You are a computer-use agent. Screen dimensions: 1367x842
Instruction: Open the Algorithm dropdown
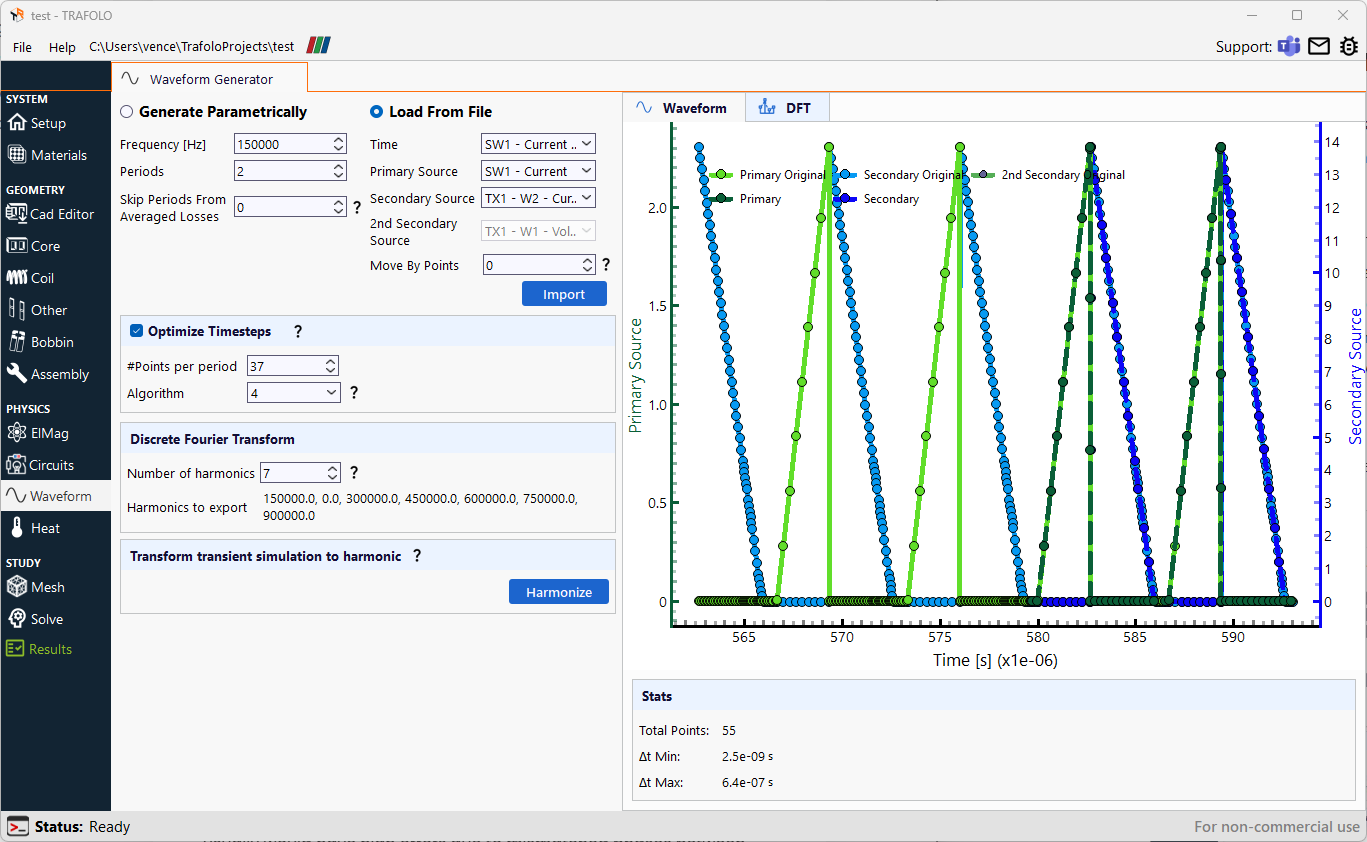(x=294, y=393)
